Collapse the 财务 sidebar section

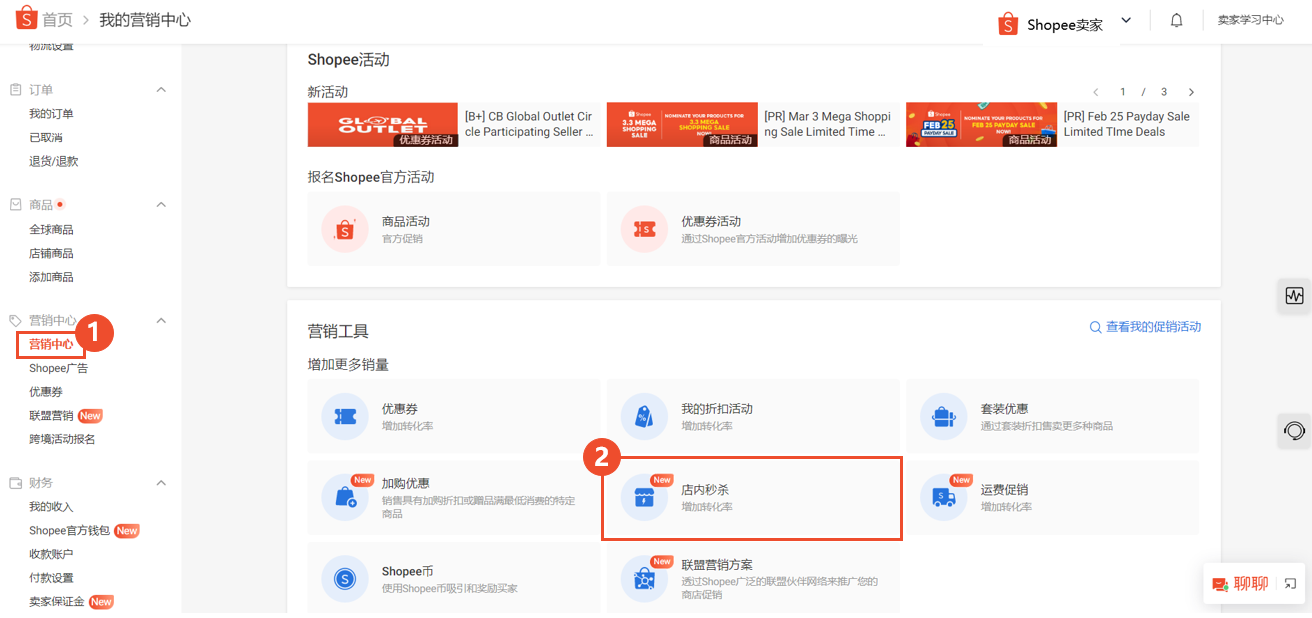[161, 483]
